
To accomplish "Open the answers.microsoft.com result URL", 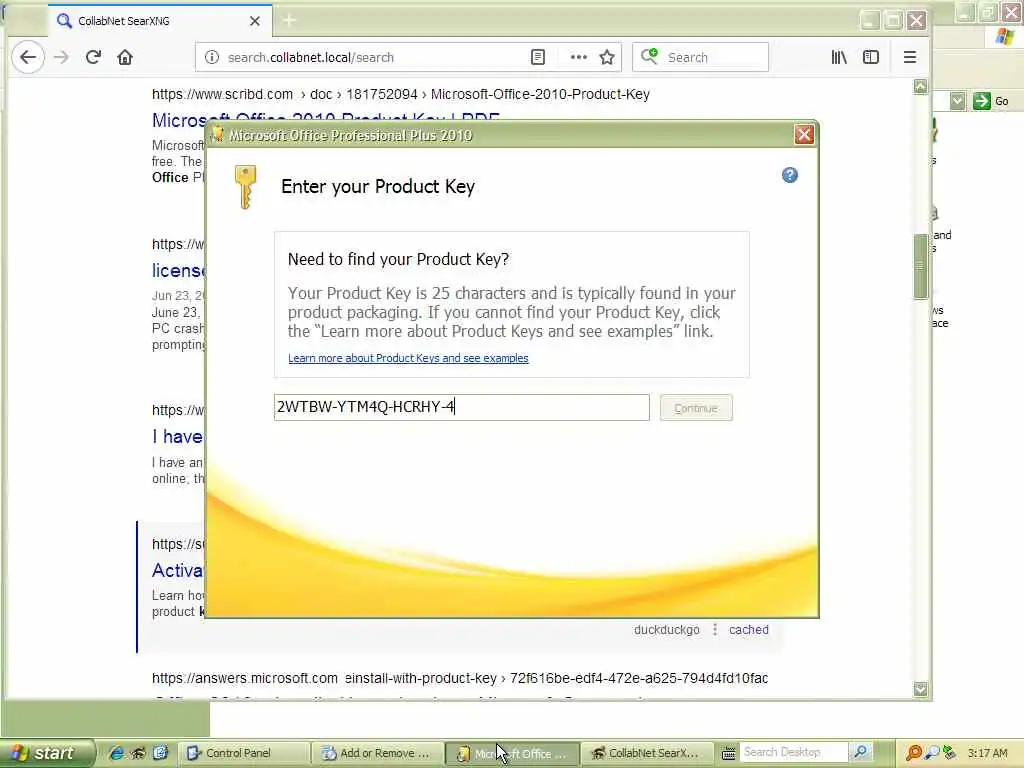I will (x=460, y=678).
